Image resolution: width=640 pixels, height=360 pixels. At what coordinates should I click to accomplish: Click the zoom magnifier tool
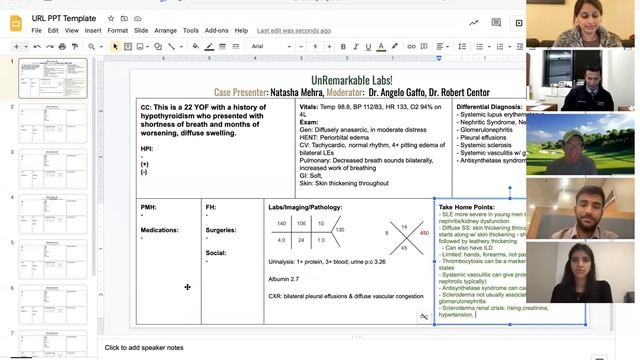click(x=91, y=47)
